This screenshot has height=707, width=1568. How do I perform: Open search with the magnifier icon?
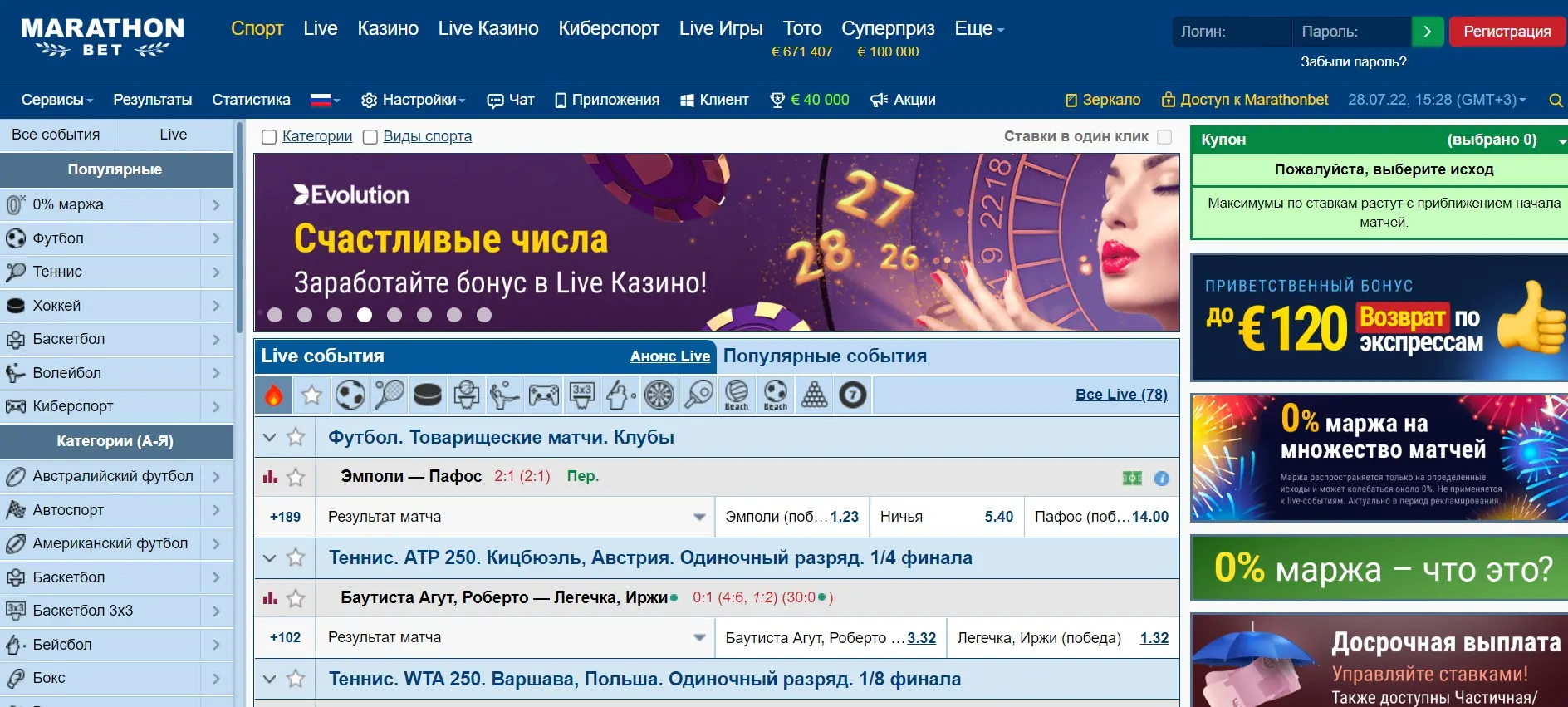pos(1556,101)
